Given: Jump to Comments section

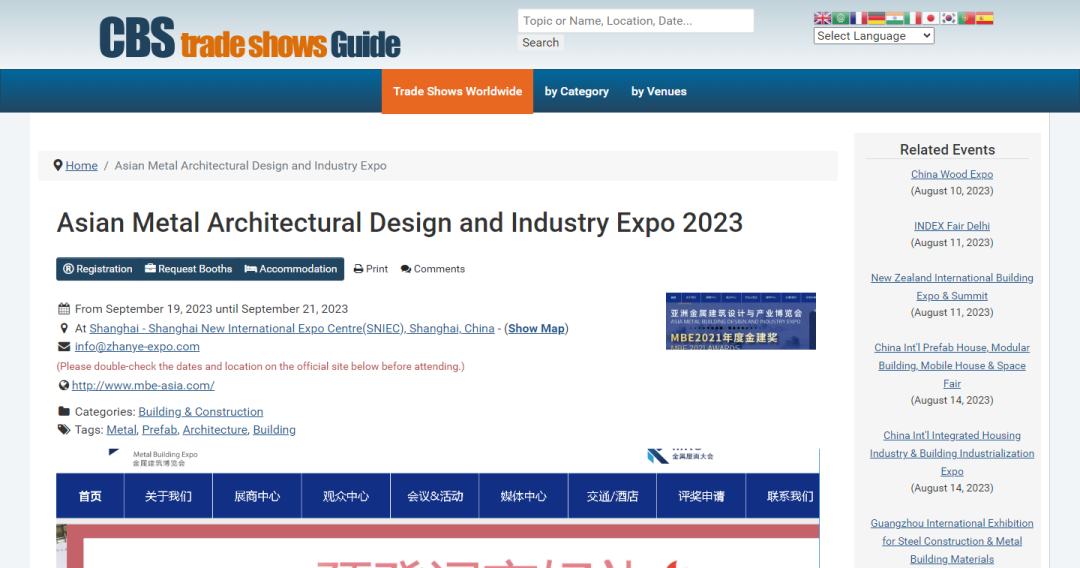Looking at the screenshot, I should pyautogui.click(x=433, y=269).
